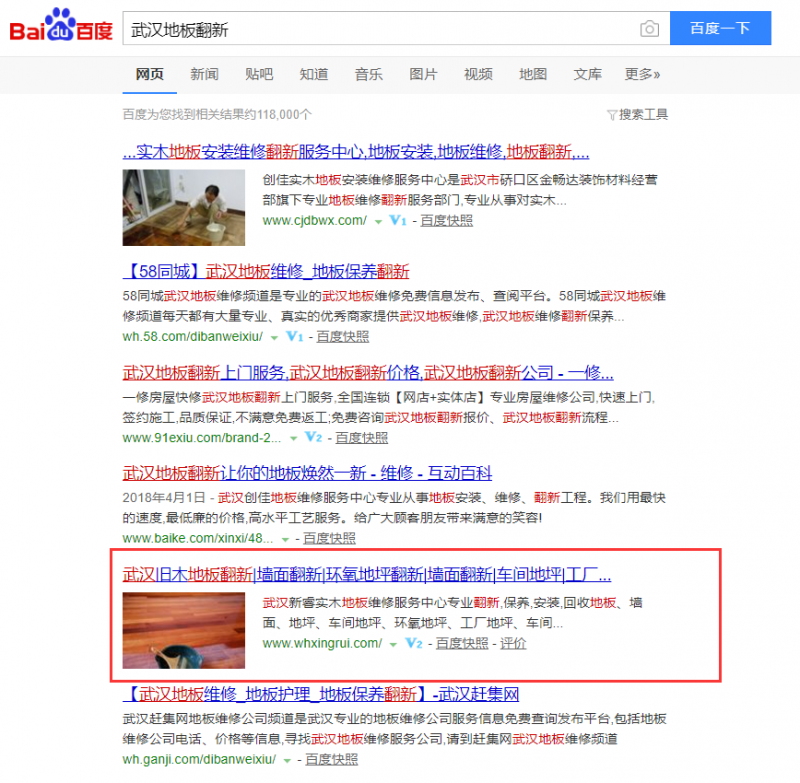800x783 pixels.
Task: Open the 百度快照 link of the first result
Action: [445, 222]
